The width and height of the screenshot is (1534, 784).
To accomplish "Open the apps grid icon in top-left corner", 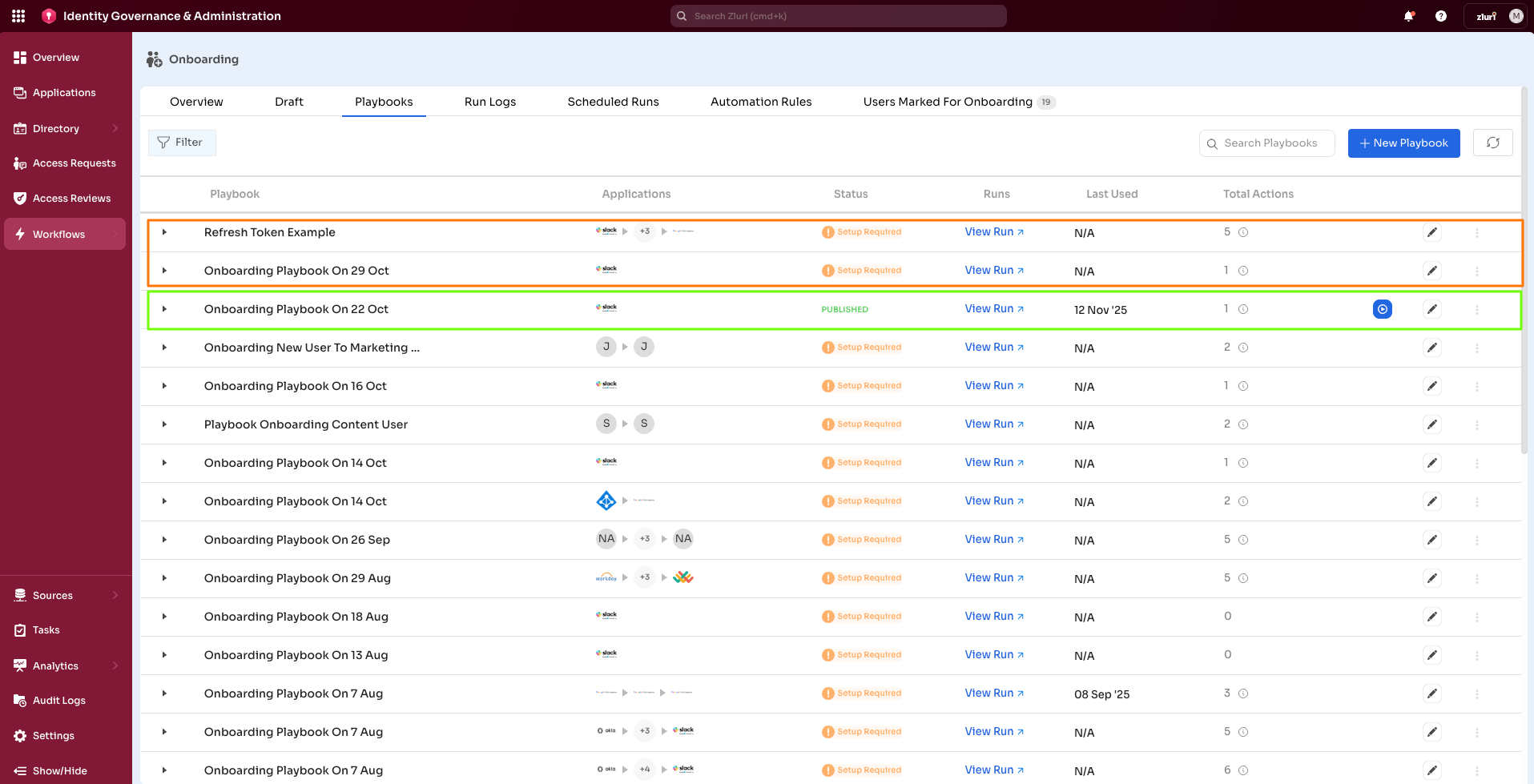I will coord(17,15).
